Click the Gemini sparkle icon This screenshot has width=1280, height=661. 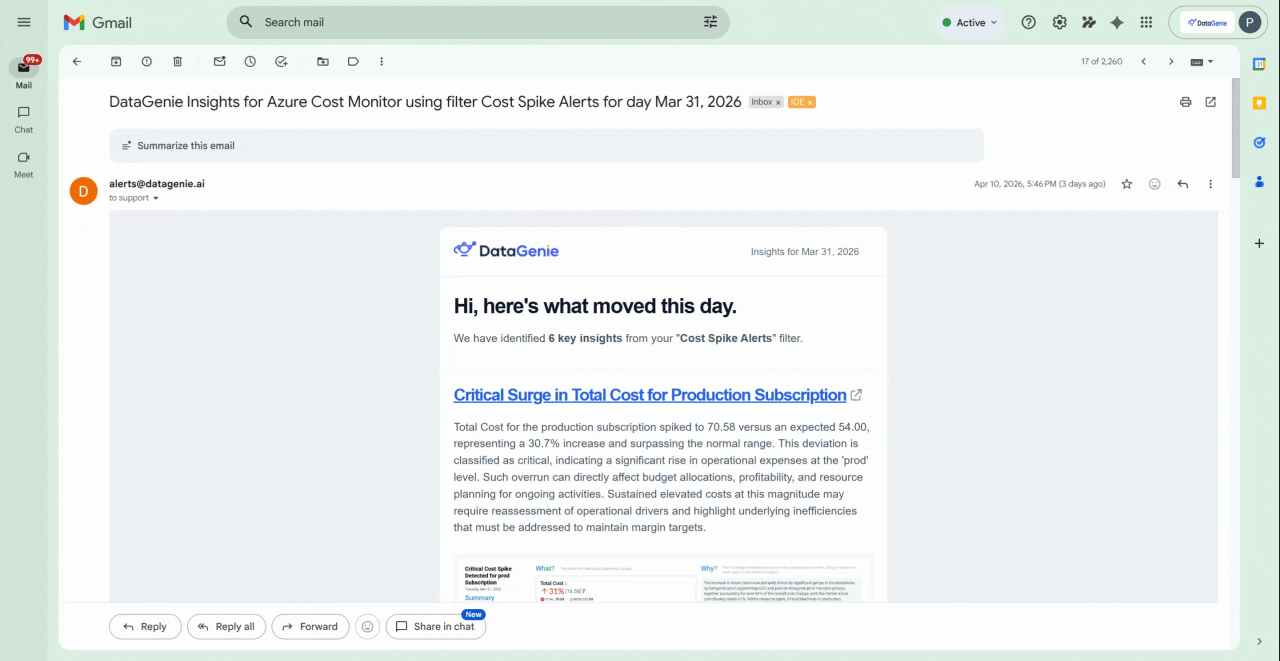(1117, 22)
